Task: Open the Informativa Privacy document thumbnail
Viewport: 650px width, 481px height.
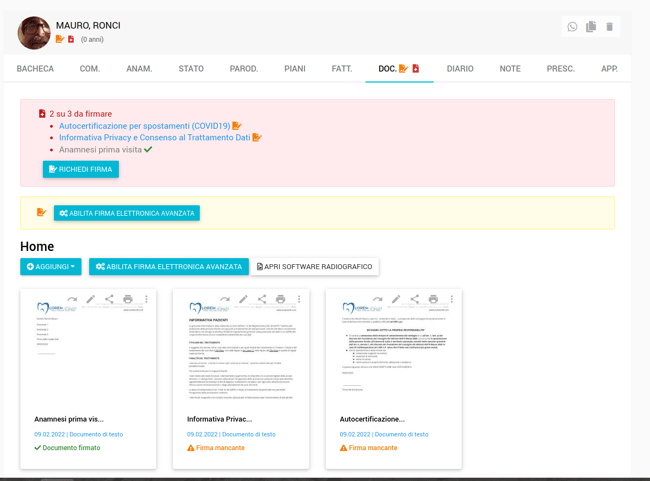Action: pos(240,355)
